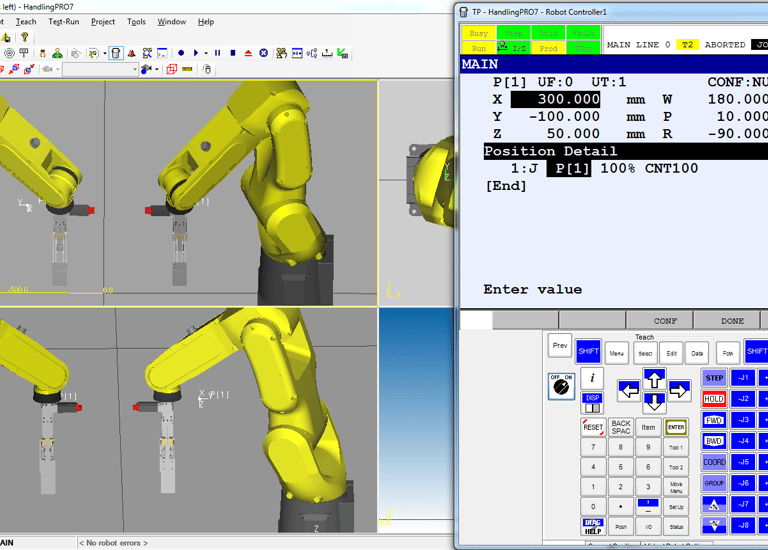Screen dimensions: 768x550
Task: Click the i info key on pendant
Action: click(592, 378)
